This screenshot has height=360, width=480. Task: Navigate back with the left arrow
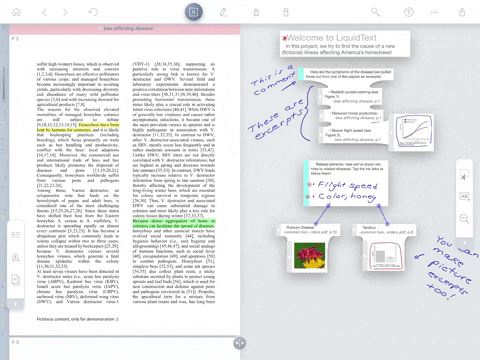tap(44, 12)
